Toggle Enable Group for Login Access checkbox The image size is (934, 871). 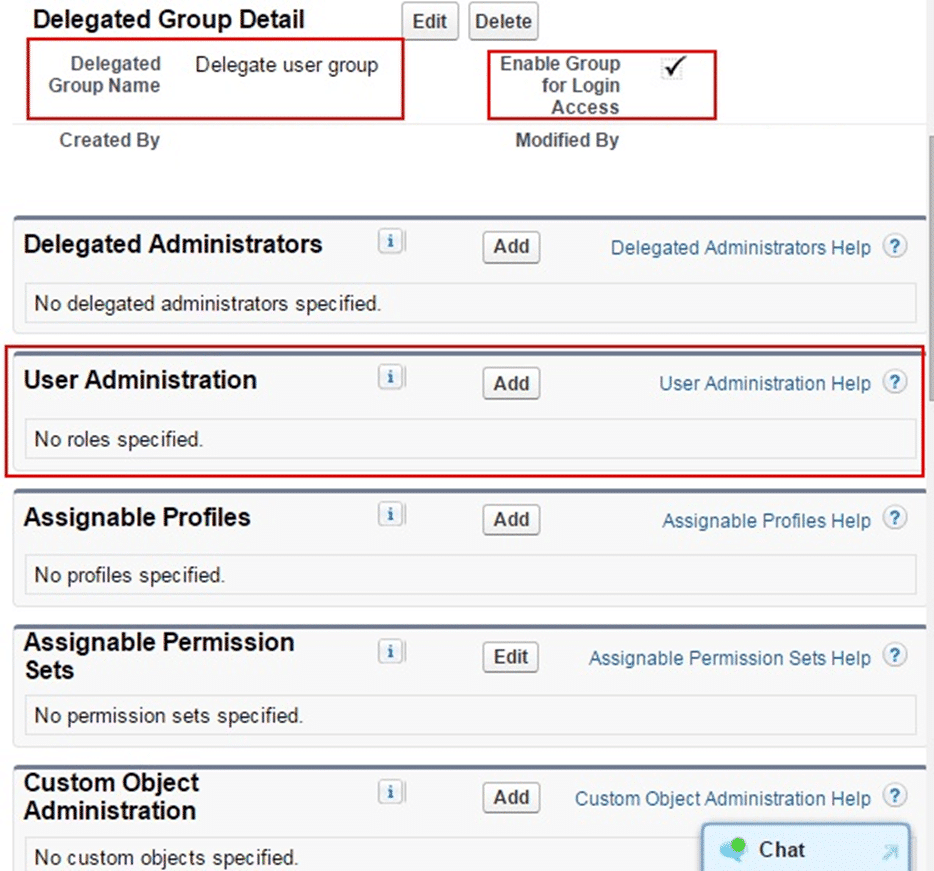(675, 67)
